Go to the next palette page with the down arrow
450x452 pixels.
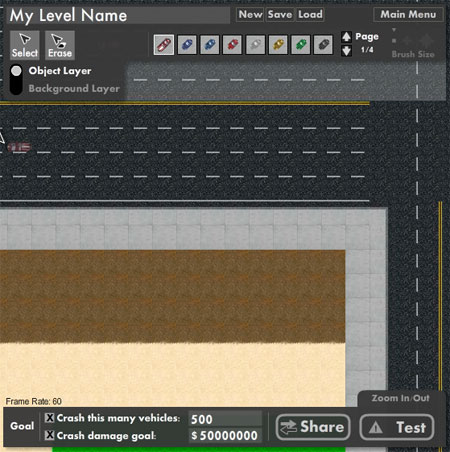pos(346,51)
